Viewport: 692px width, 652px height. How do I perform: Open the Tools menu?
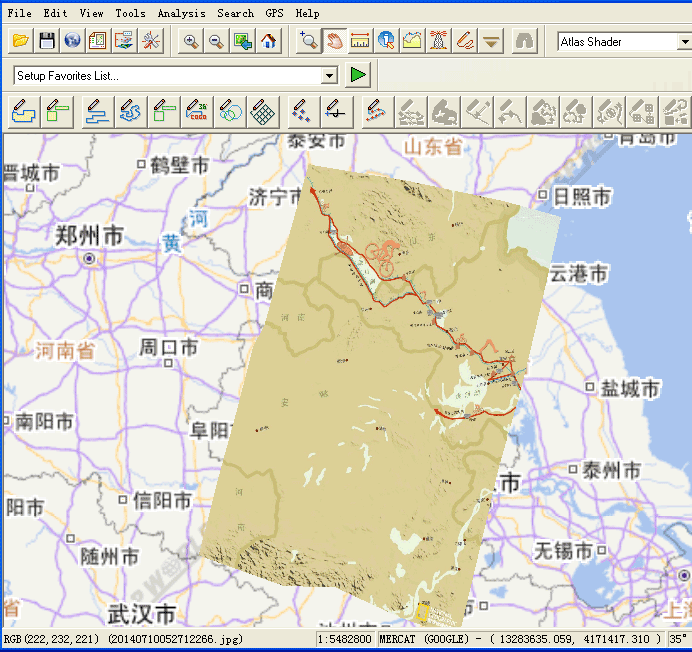[x=130, y=13]
